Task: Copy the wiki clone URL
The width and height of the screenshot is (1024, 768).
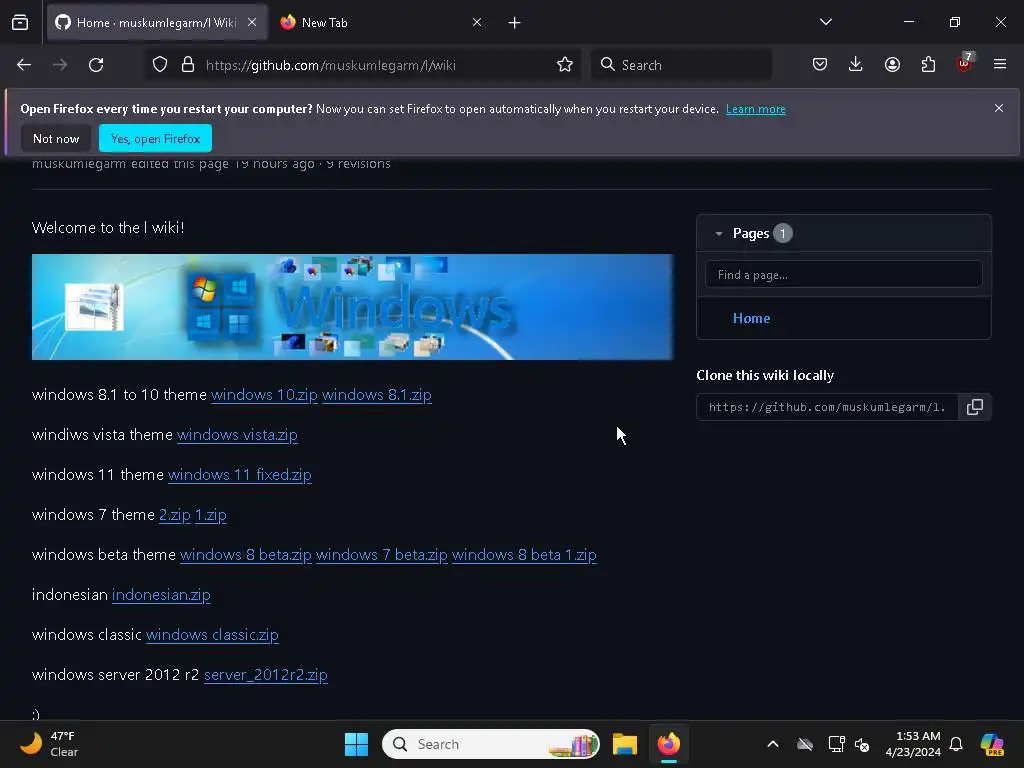Action: tap(974, 408)
